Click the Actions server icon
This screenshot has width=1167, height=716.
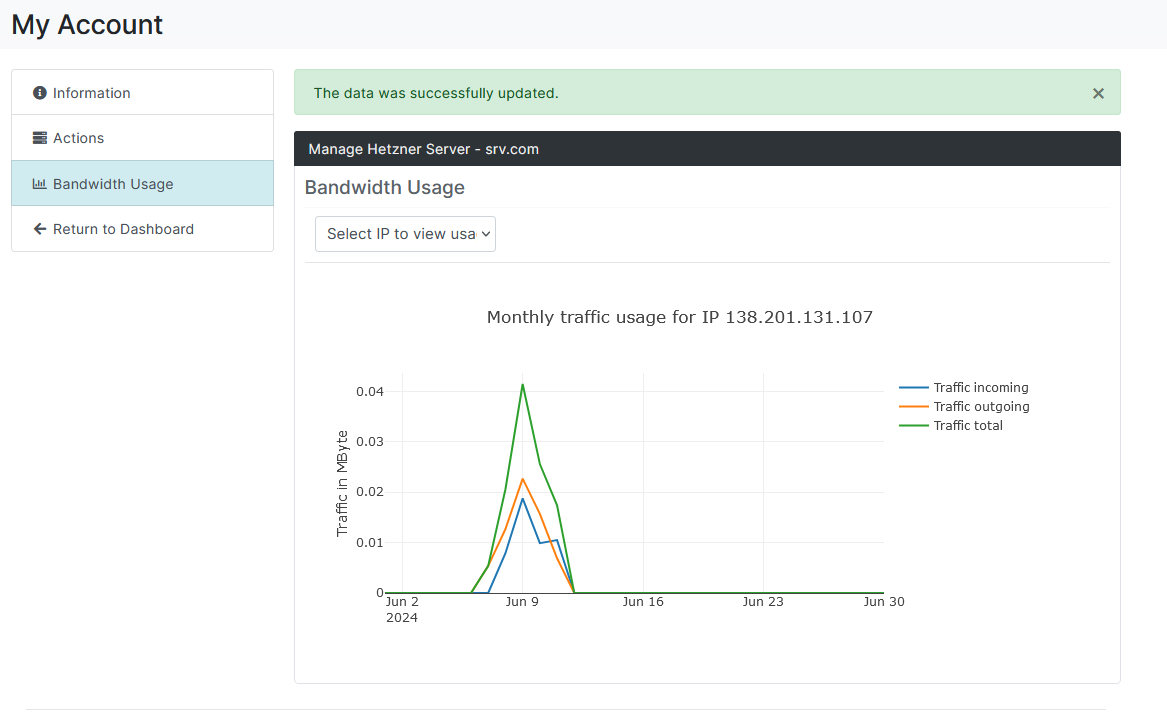pyautogui.click(x=39, y=138)
